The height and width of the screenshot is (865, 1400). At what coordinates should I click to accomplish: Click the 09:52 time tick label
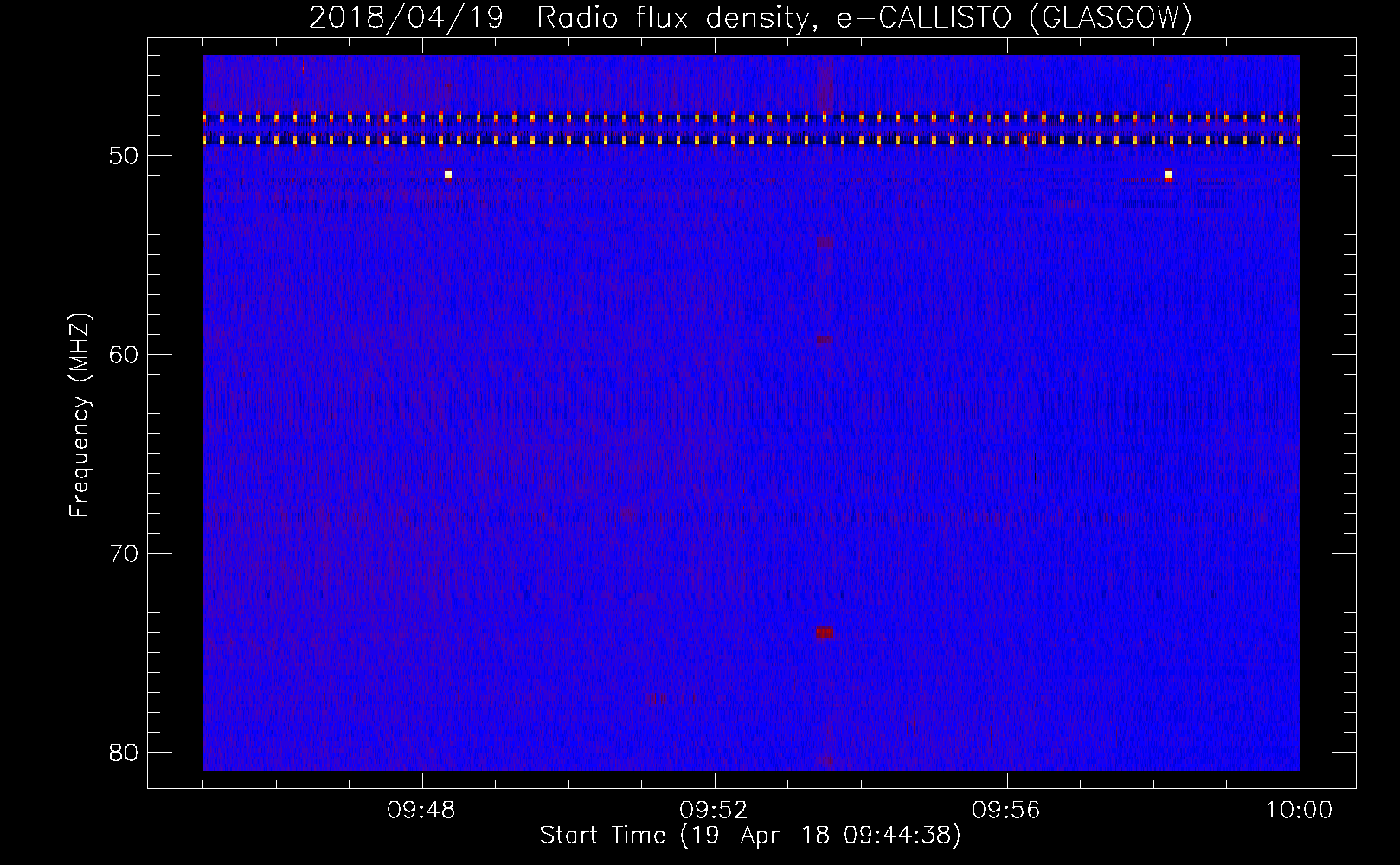714,811
